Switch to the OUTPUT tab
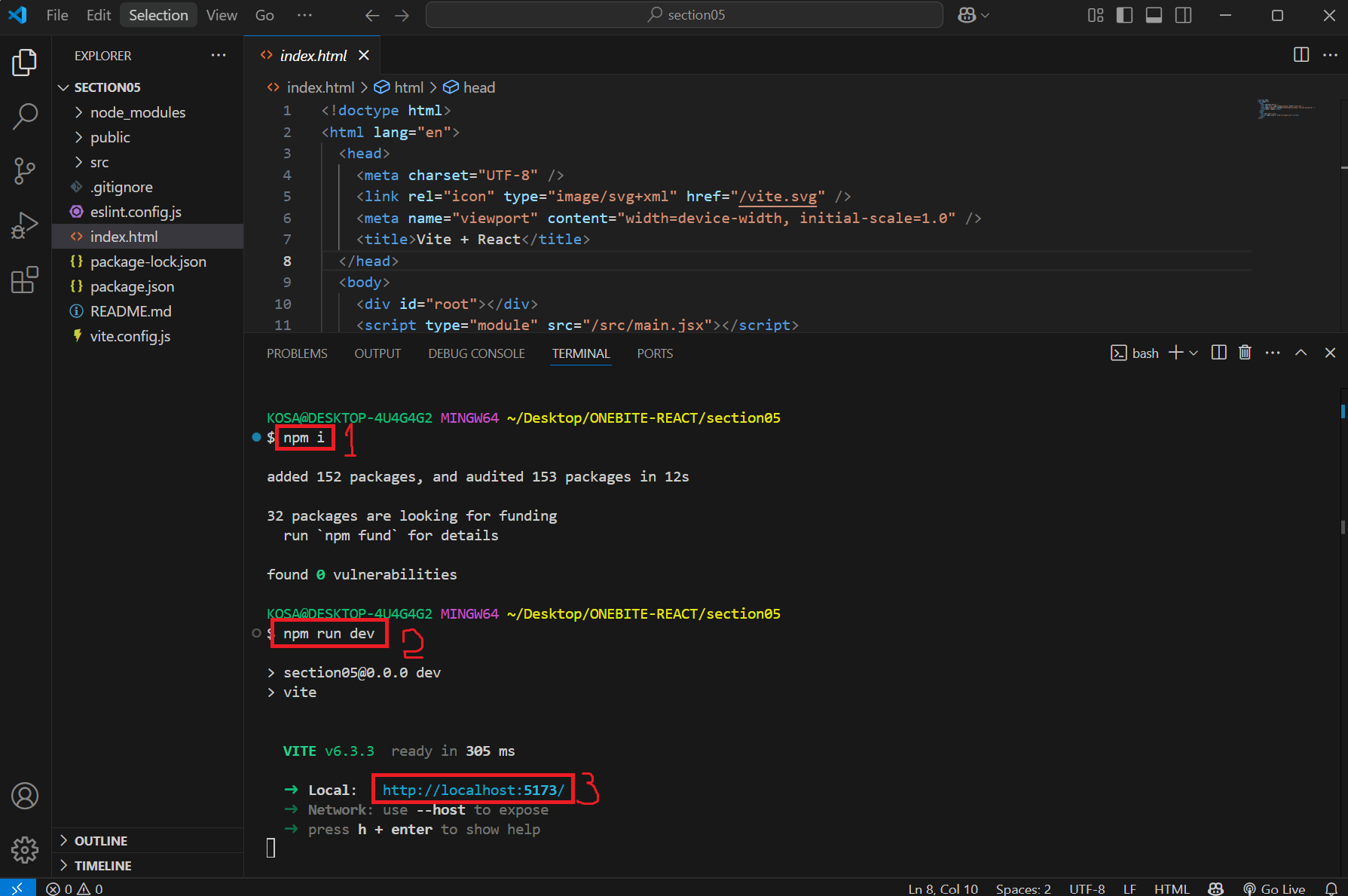The width and height of the screenshot is (1348, 896). 378,353
